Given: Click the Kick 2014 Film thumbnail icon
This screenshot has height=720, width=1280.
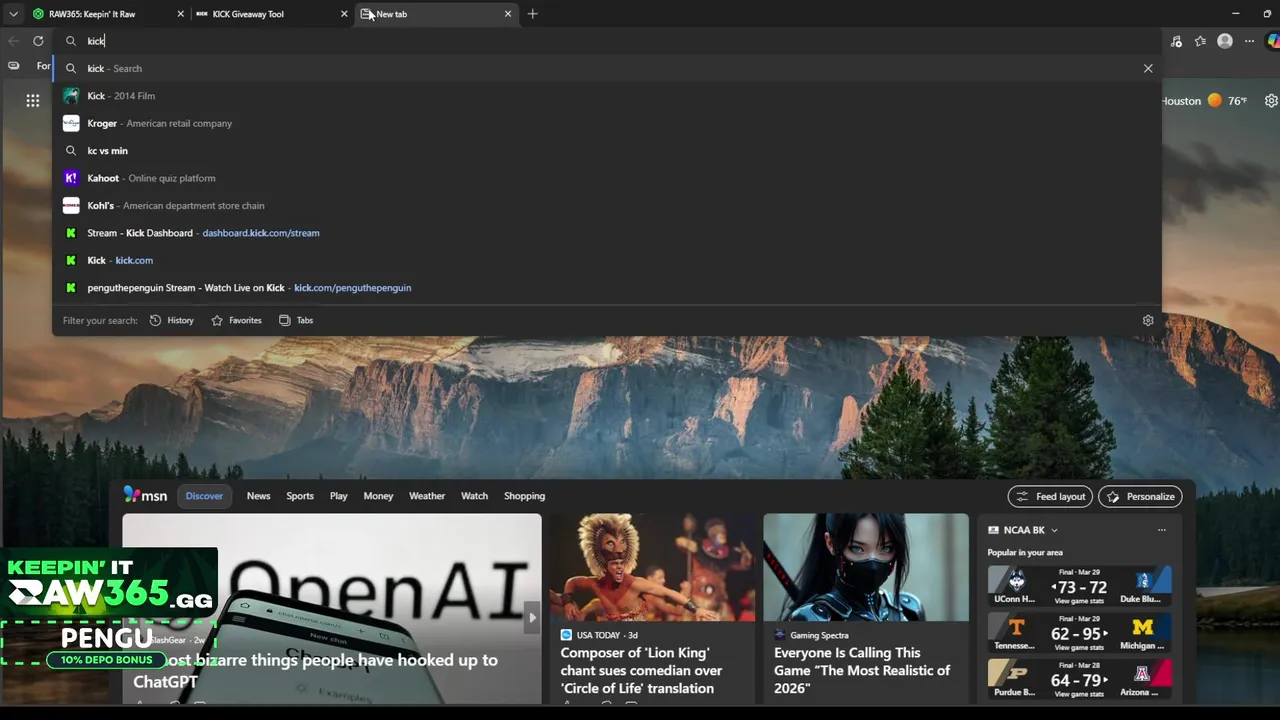Looking at the screenshot, I should [x=71, y=96].
